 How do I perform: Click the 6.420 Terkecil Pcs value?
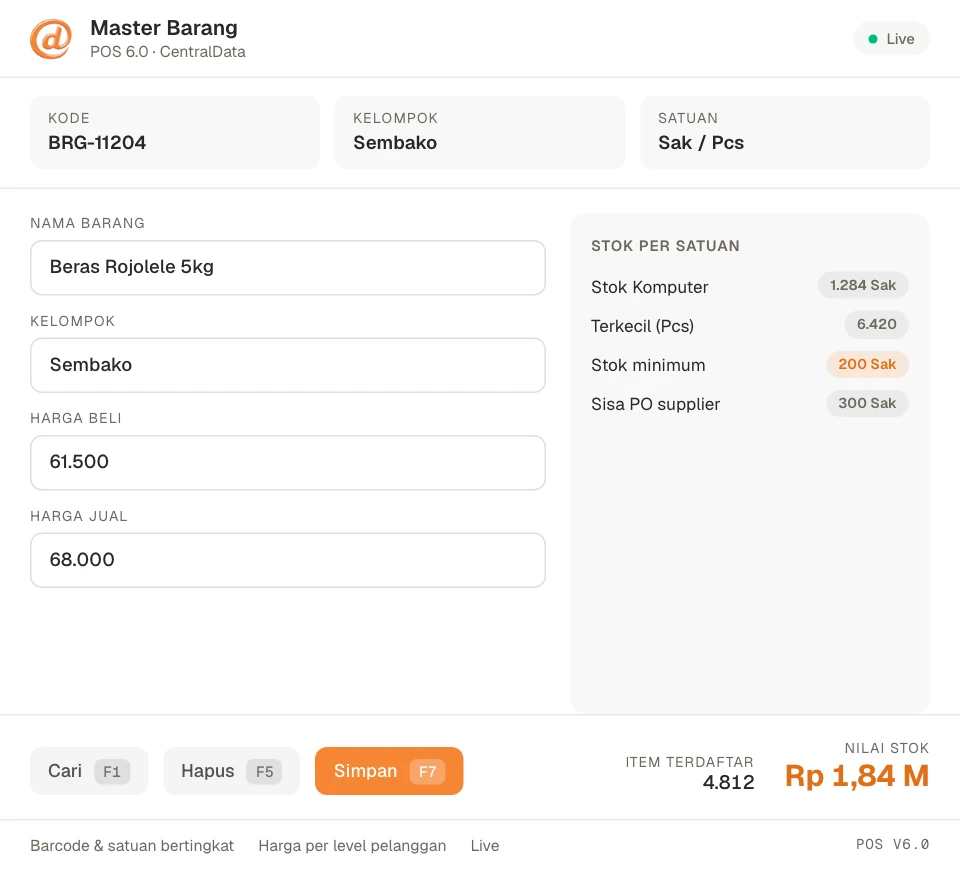(877, 324)
